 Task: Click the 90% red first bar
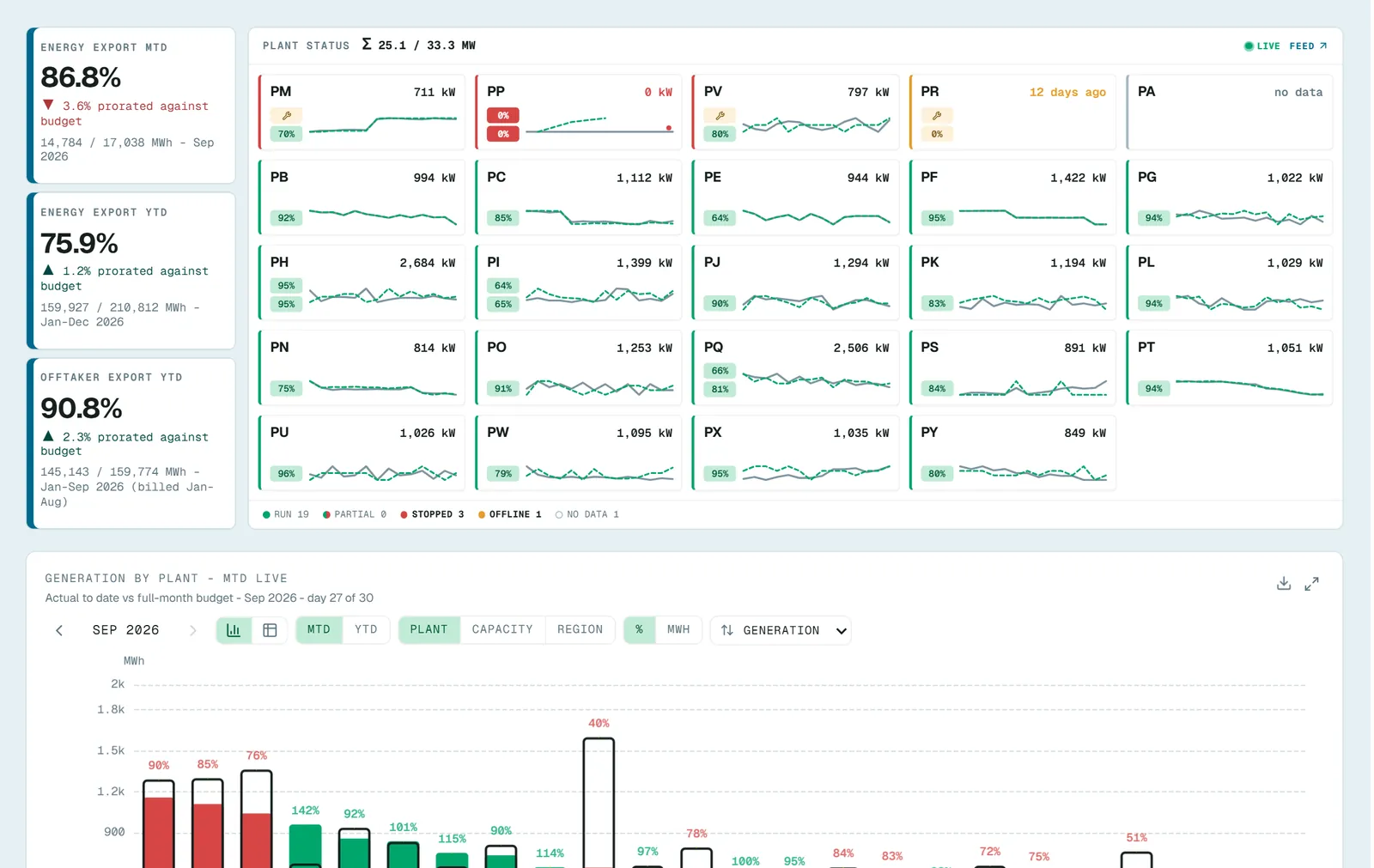tap(159, 824)
